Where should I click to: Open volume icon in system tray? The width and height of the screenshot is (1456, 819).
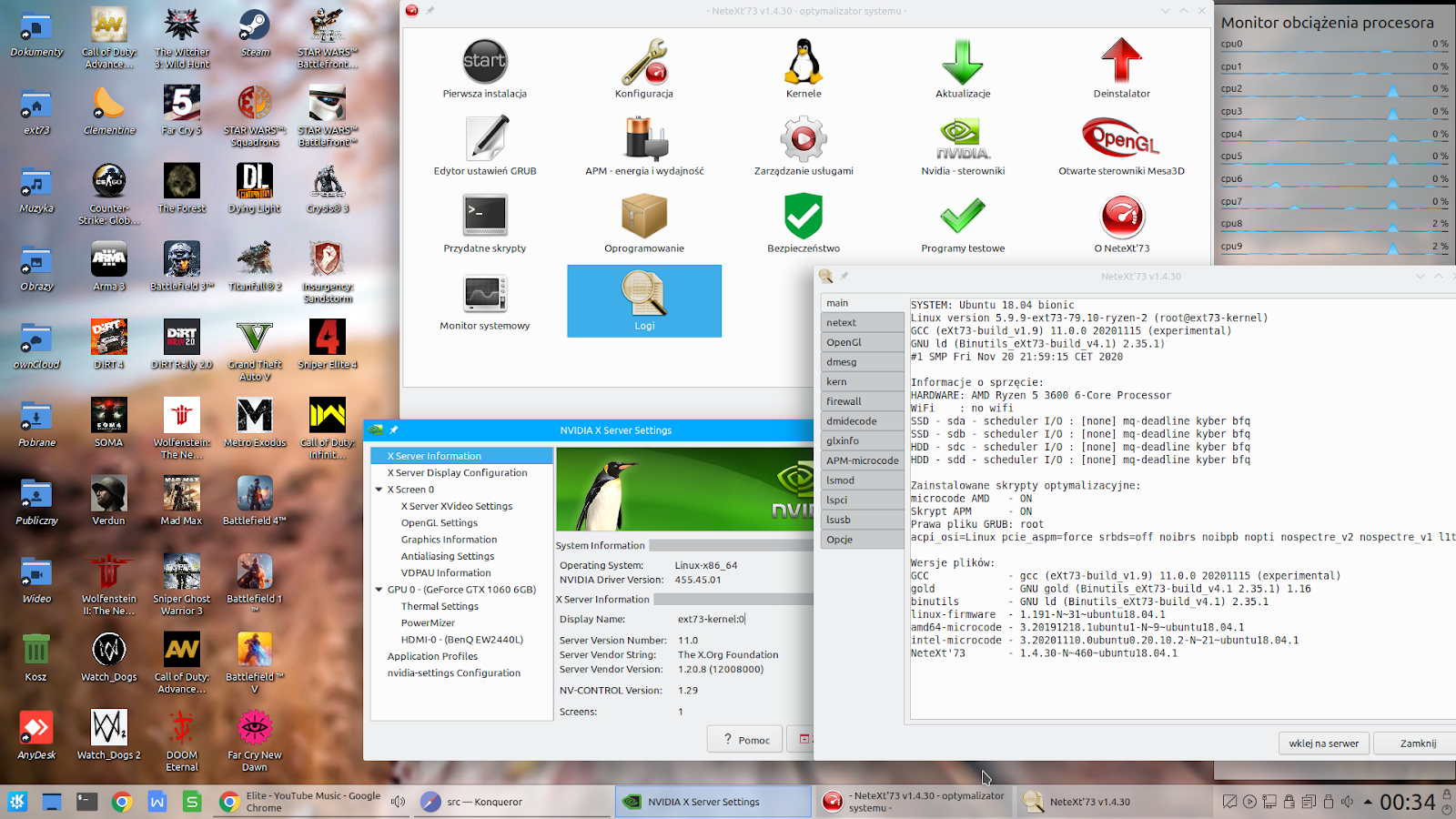pos(1347,802)
